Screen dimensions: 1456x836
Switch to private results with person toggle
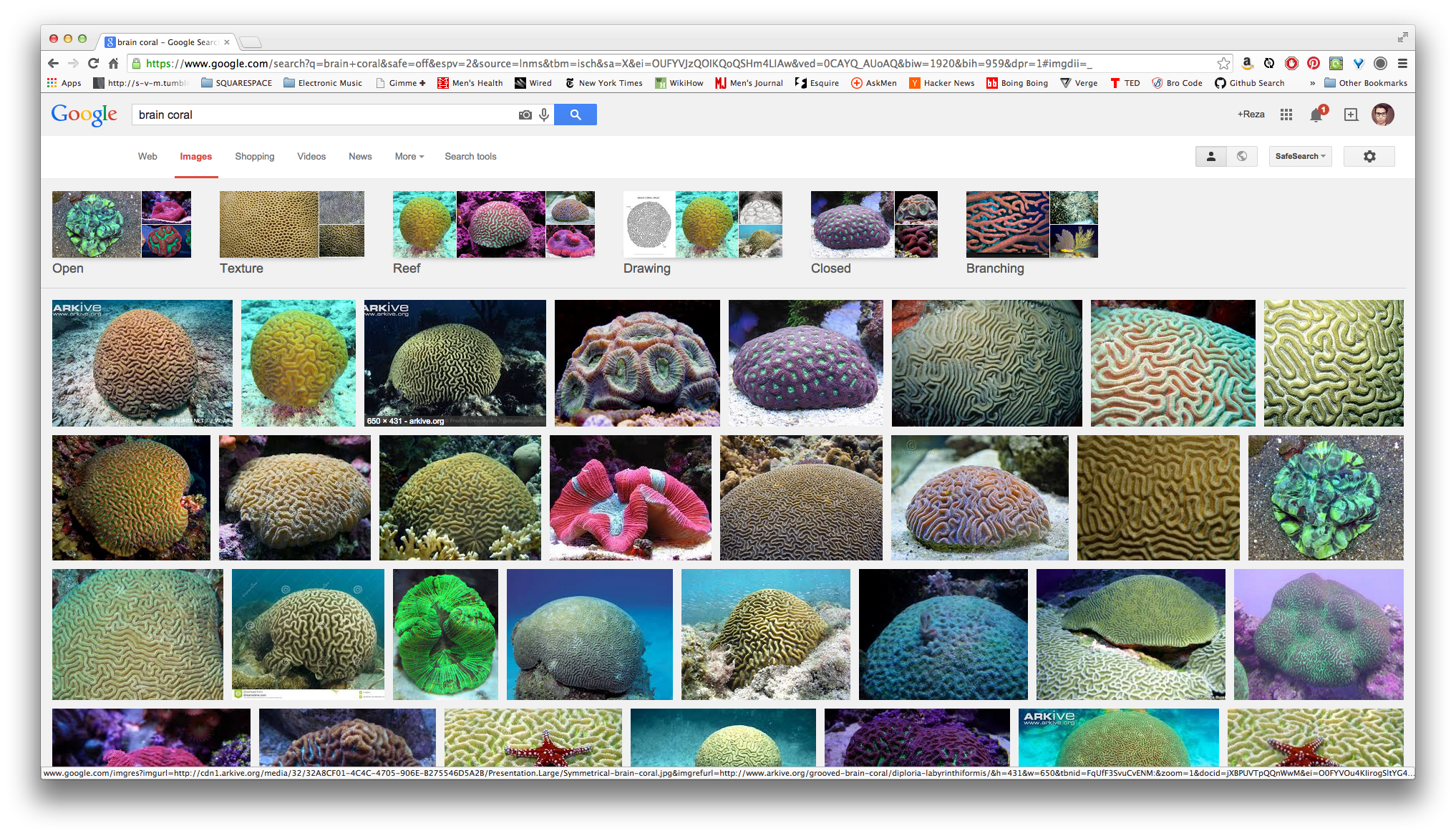tap(1211, 156)
